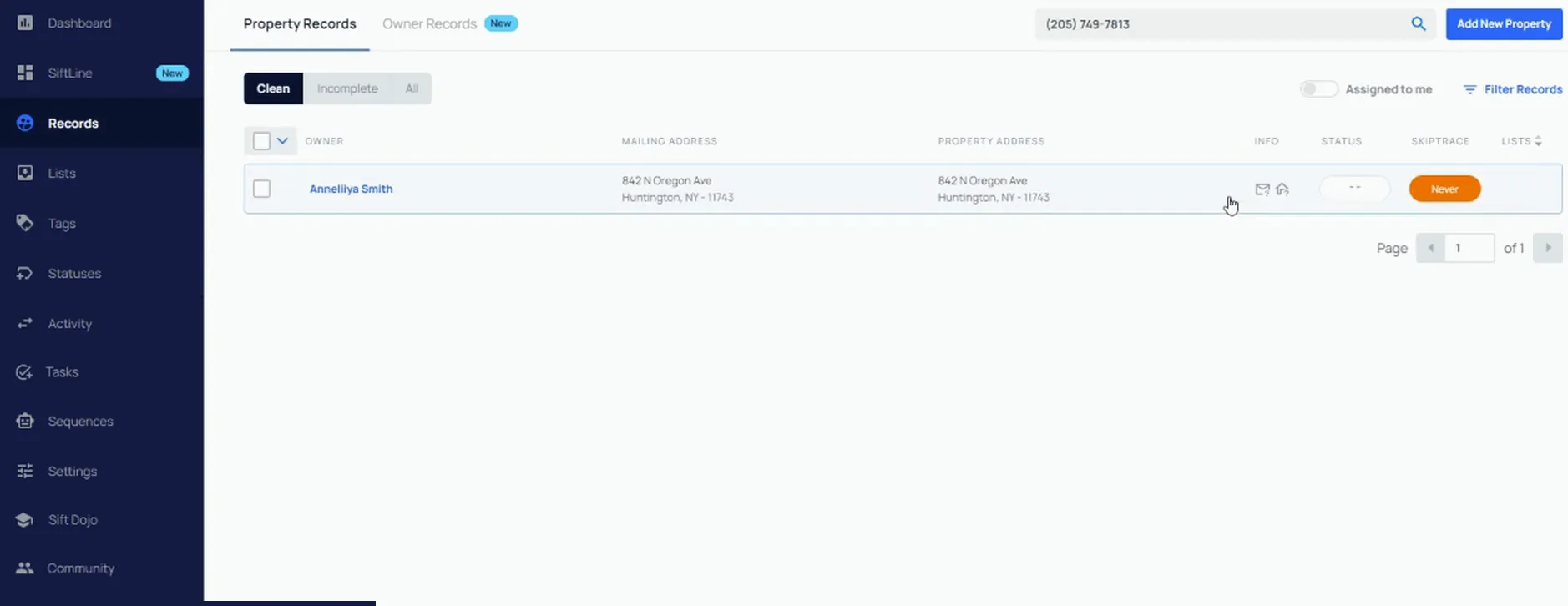Switch to Owner Records tab

coord(429,24)
